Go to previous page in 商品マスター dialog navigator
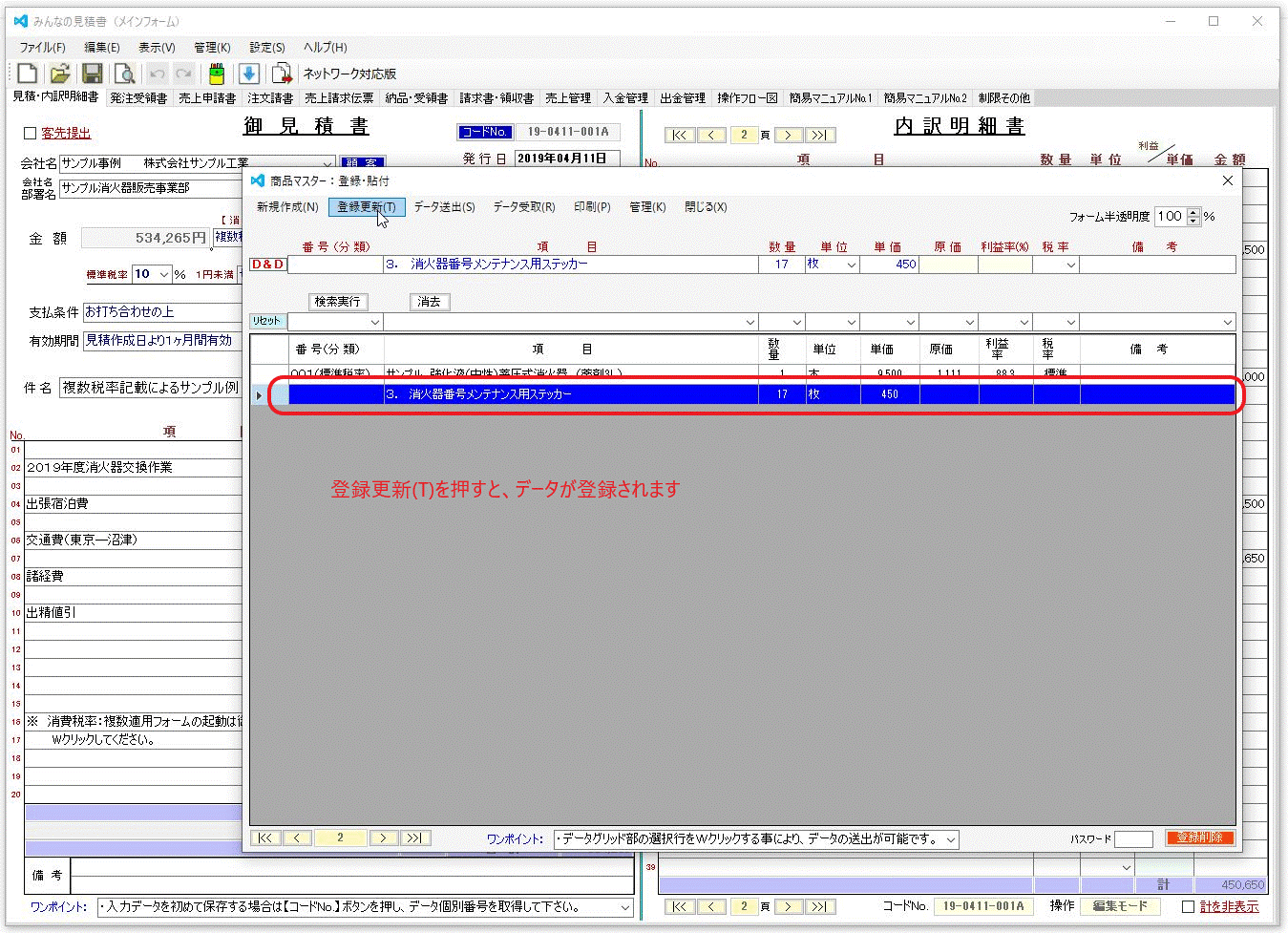 297,838
